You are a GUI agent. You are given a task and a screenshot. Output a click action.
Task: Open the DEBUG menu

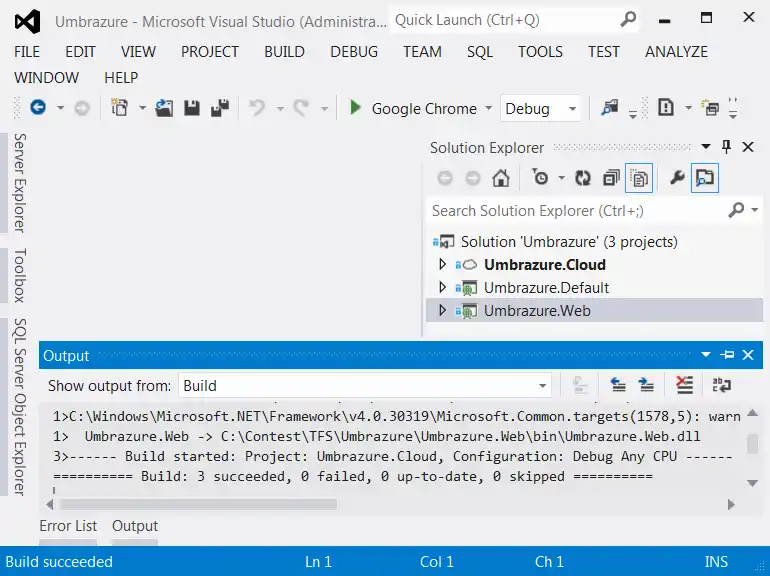[x=354, y=52]
